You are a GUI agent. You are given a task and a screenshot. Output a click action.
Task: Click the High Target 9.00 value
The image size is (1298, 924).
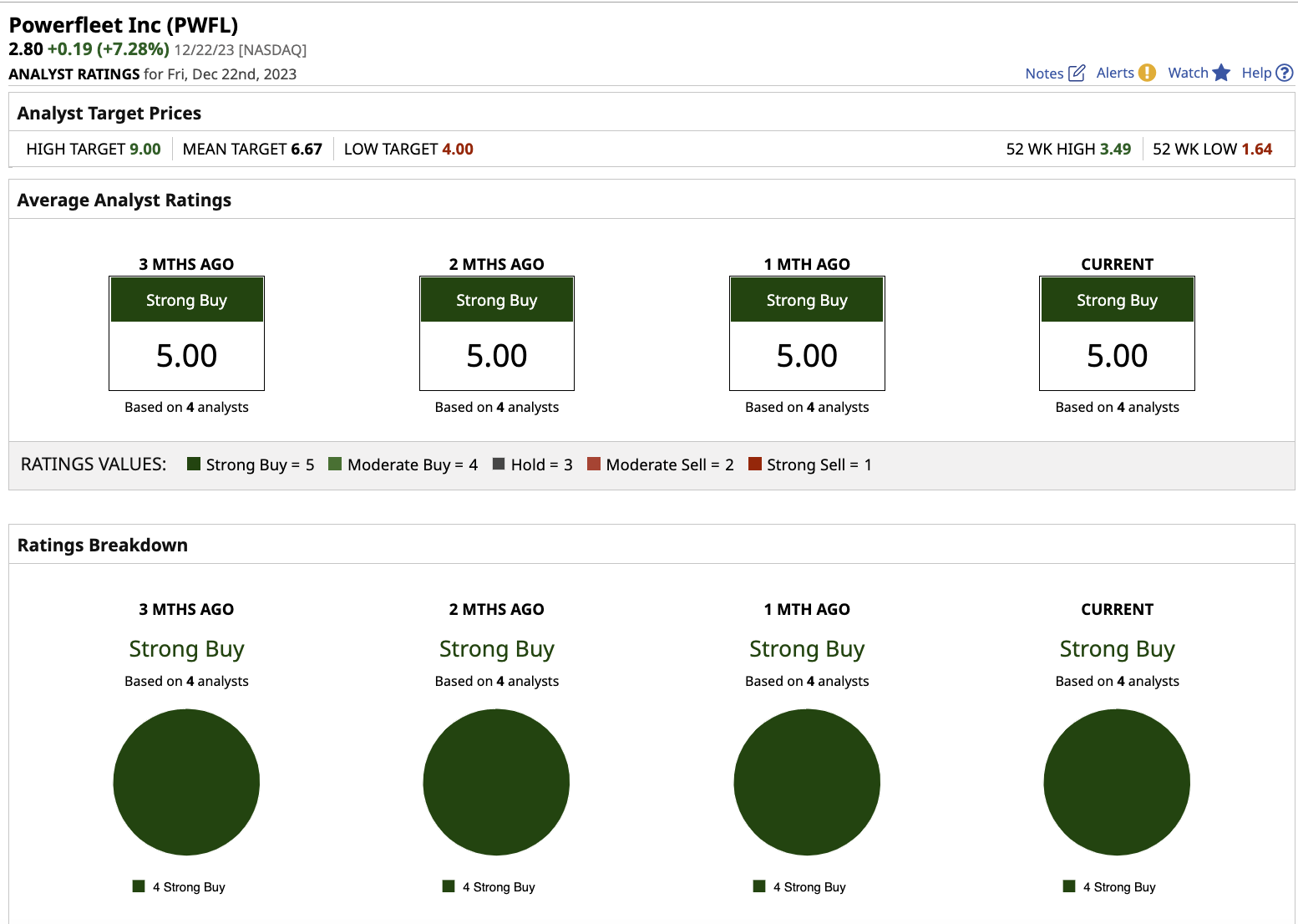(145, 150)
